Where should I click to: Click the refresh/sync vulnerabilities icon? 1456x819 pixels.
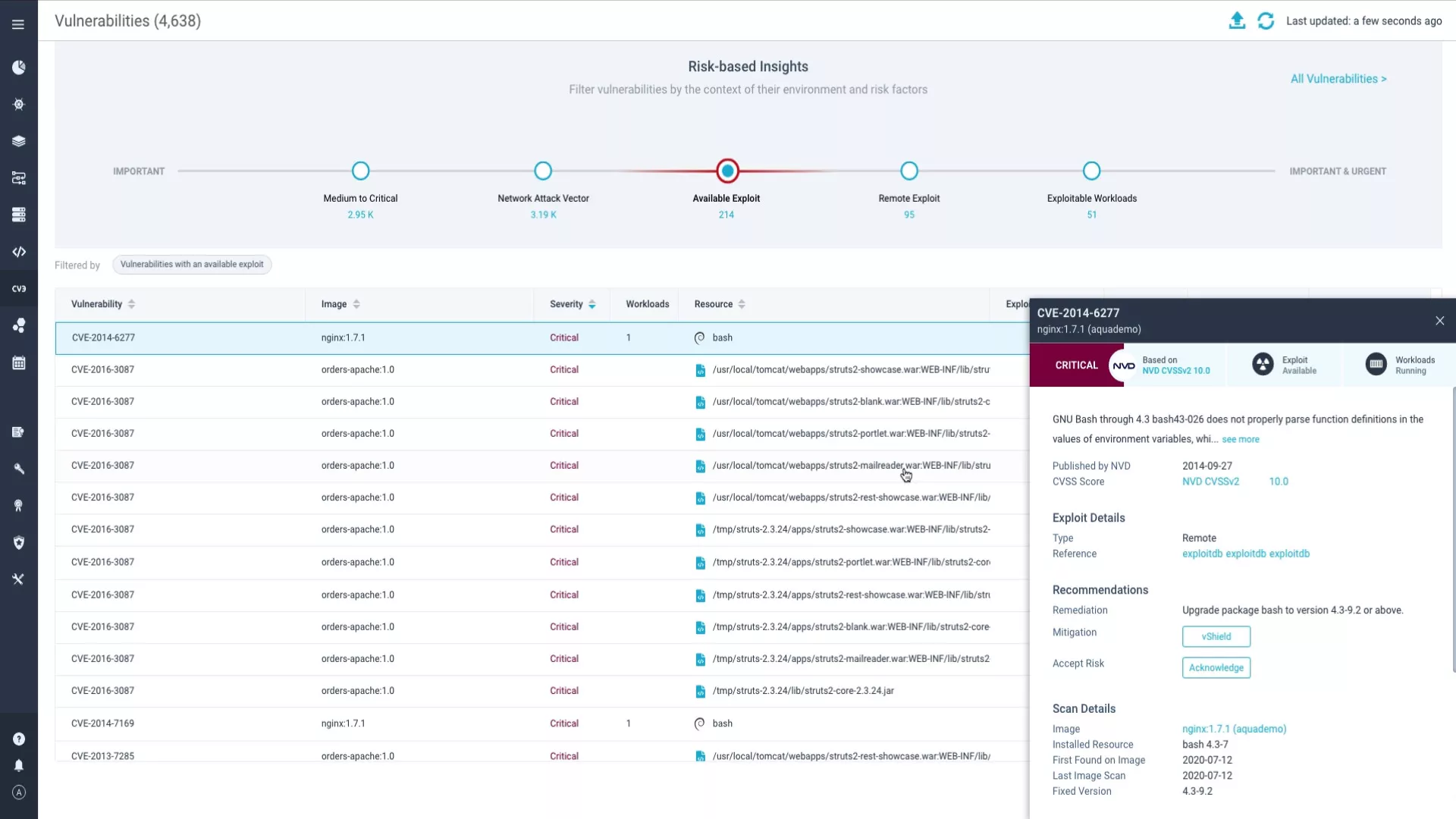coord(1265,20)
